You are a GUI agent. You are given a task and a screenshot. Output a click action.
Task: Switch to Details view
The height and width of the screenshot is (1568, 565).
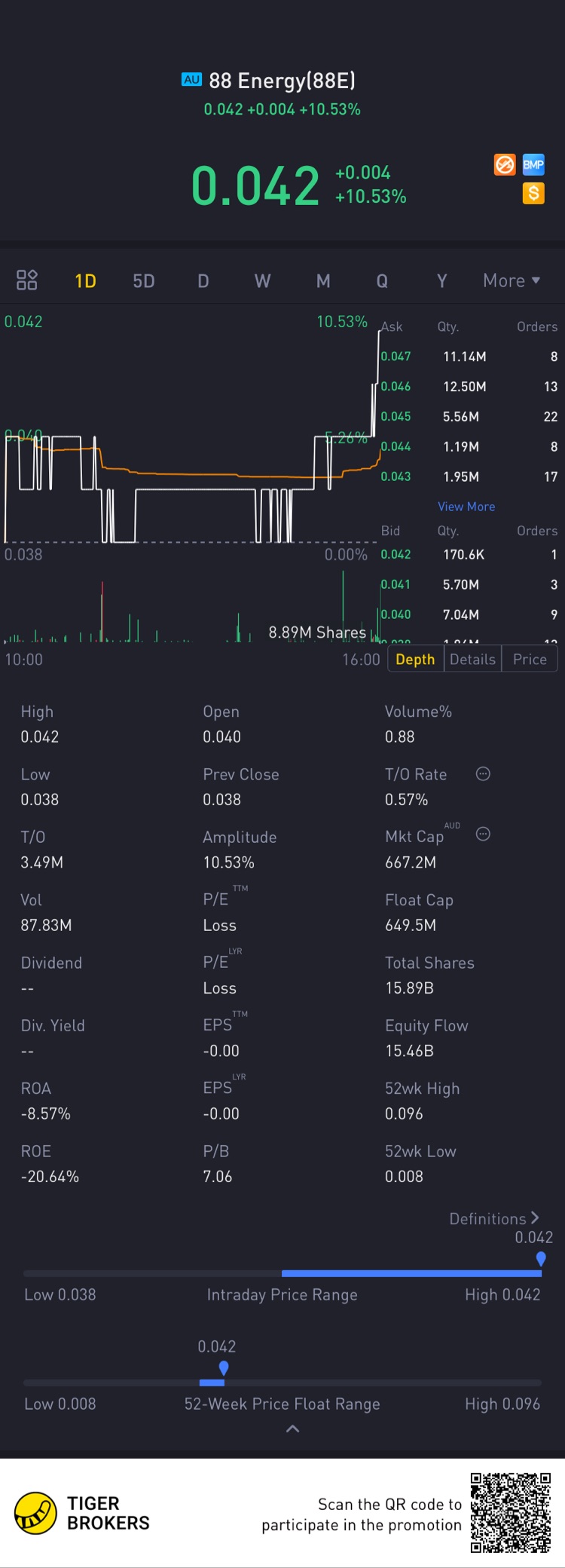pyautogui.click(x=472, y=660)
